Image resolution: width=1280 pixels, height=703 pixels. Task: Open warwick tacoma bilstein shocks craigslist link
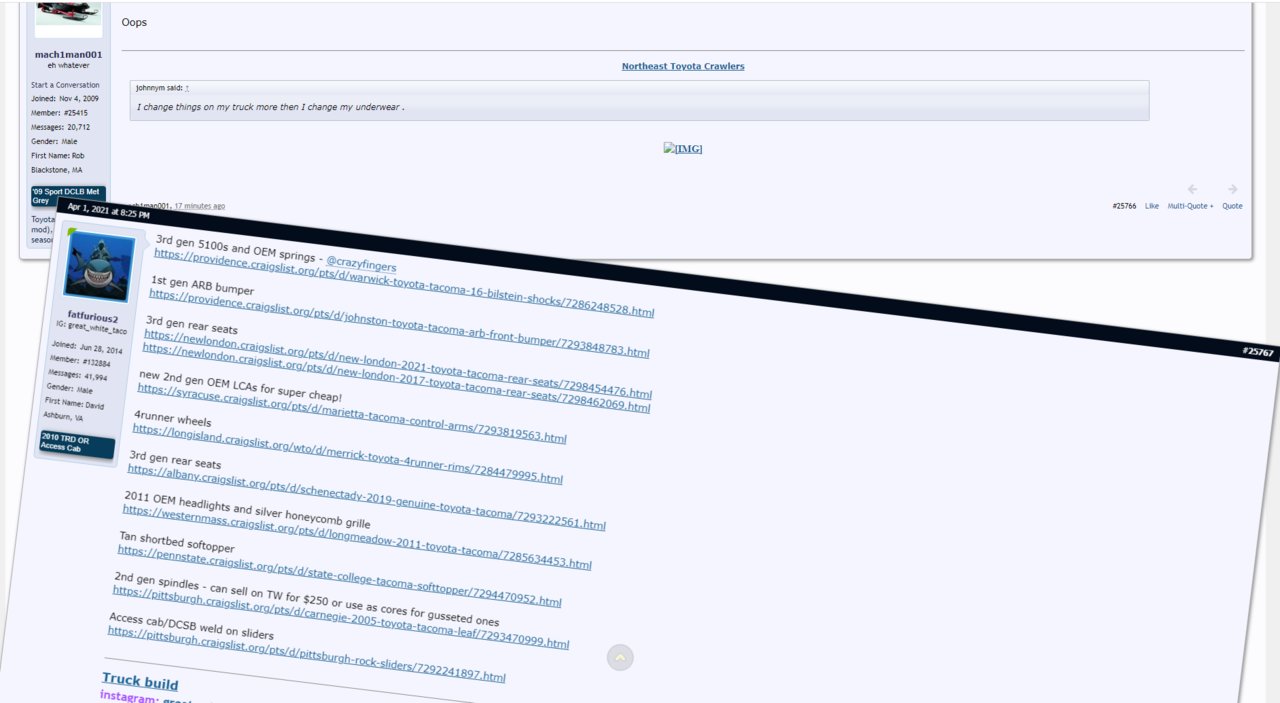pyautogui.click(x=404, y=283)
